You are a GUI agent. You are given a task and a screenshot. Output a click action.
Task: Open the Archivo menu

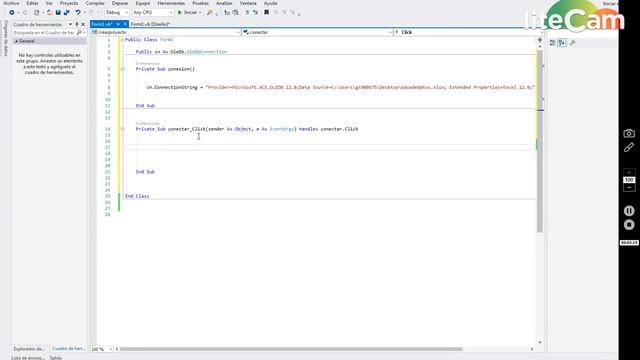11,3
